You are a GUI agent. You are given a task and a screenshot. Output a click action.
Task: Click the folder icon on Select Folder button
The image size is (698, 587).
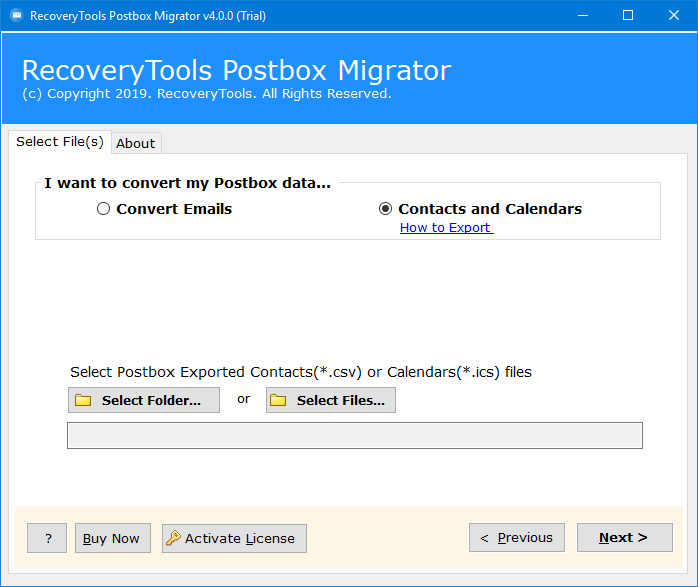tap(83, 400)
